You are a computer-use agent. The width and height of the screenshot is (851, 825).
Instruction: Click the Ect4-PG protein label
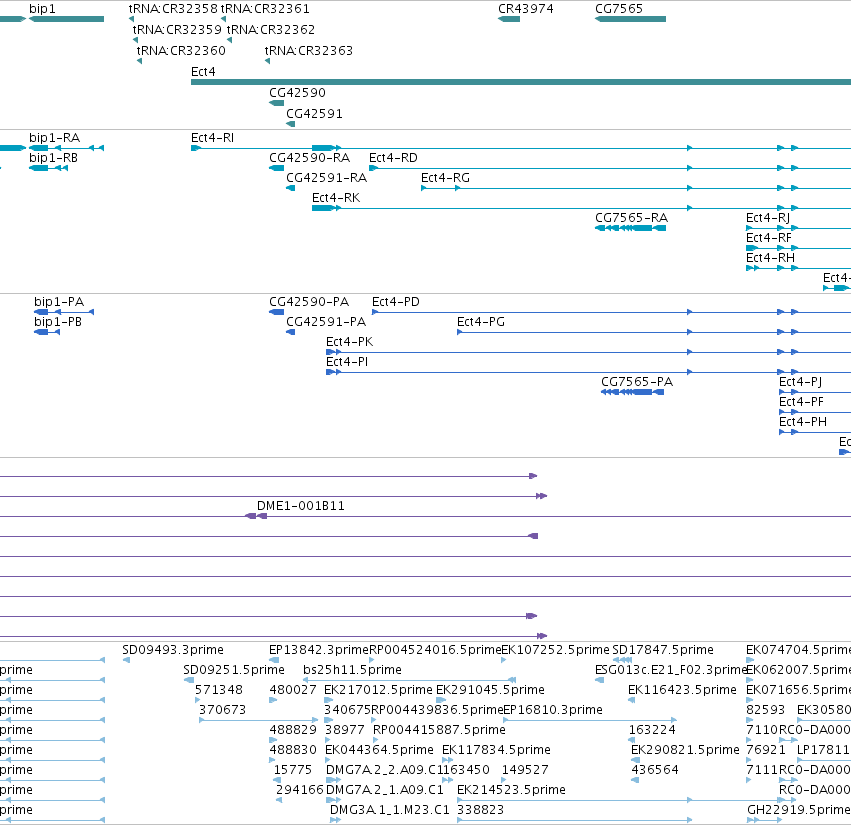coord(481,322)
